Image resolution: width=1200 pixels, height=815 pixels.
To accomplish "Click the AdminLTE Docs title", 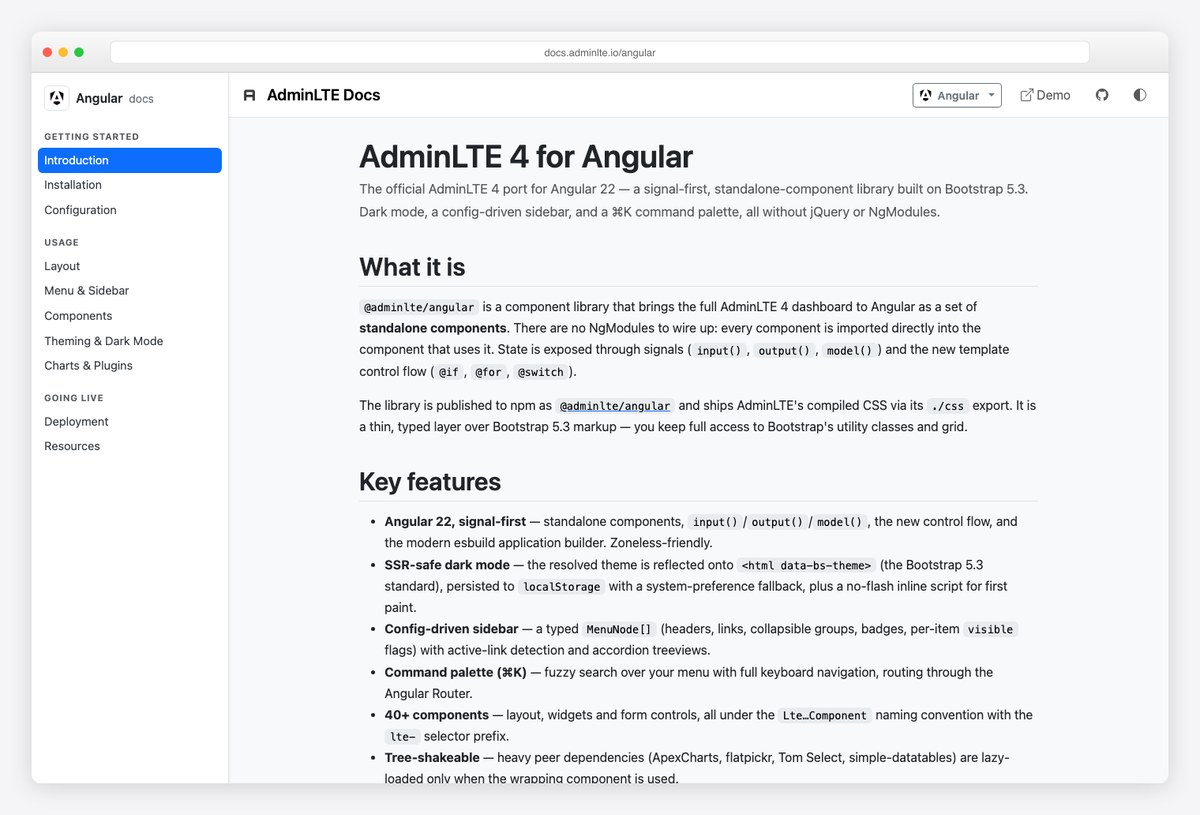I will tap(324, 95).
